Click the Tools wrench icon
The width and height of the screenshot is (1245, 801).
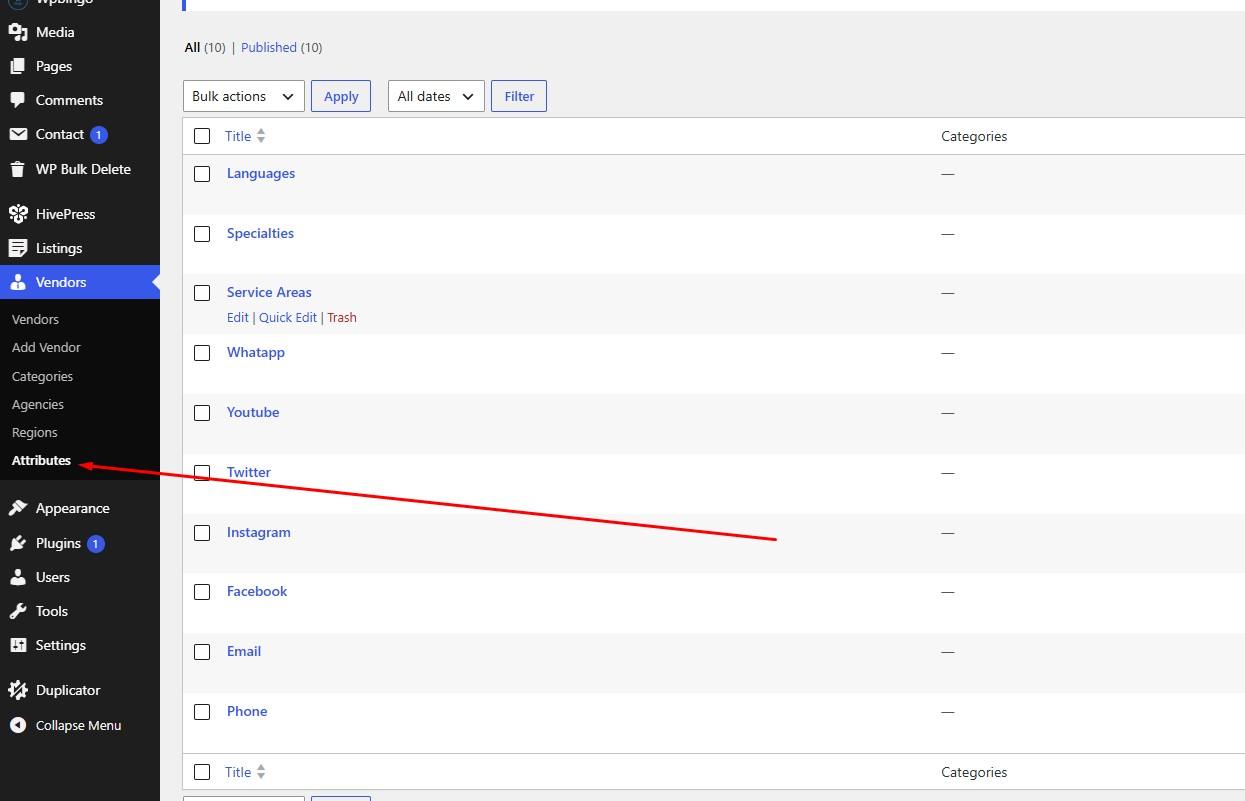pyautogui.click(x=18, y=611)
